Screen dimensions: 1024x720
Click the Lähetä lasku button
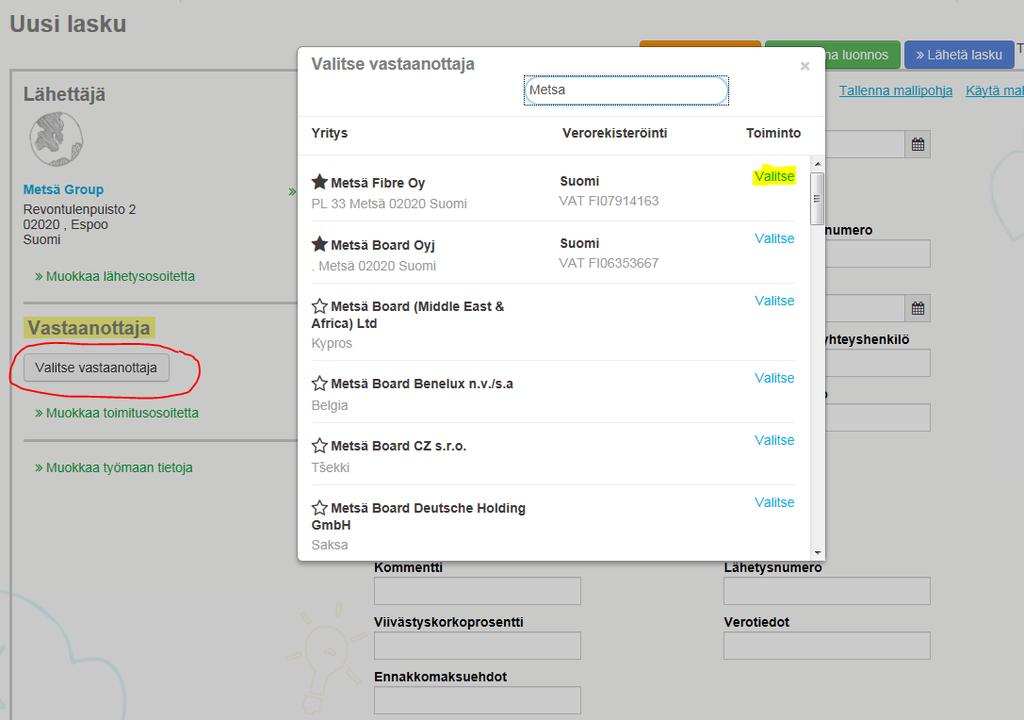click(x=959, y=55)
